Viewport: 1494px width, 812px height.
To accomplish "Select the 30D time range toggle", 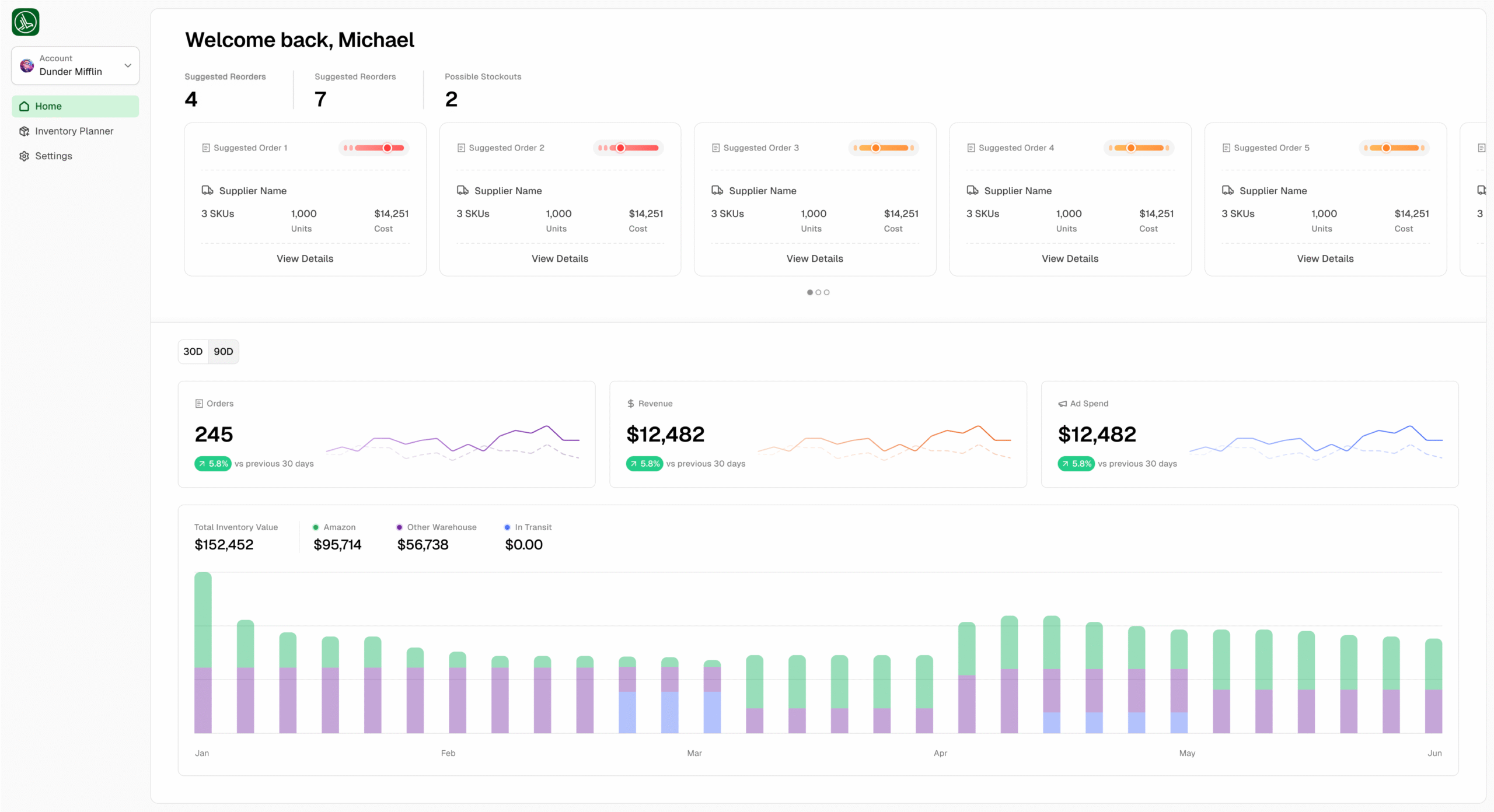I will 193,352.
